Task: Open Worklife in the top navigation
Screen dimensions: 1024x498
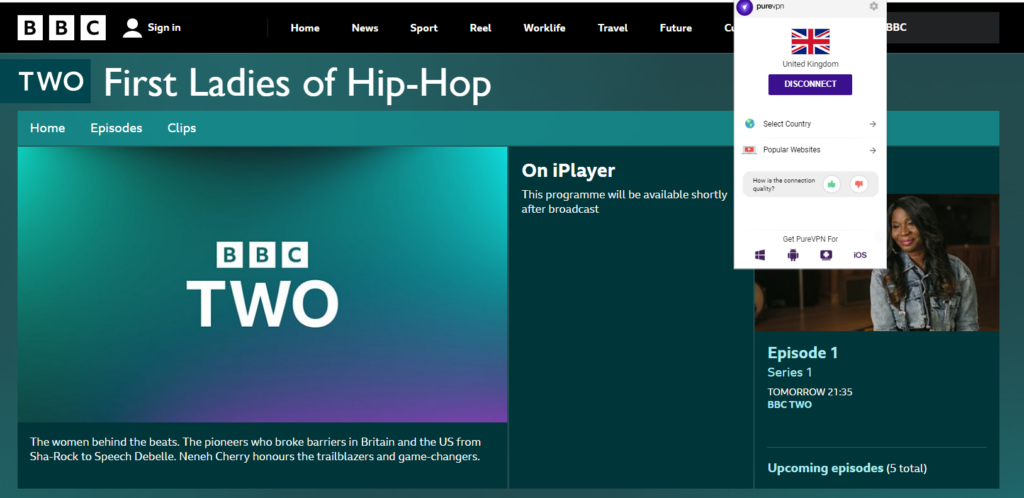Action: [x=544, y=28]
